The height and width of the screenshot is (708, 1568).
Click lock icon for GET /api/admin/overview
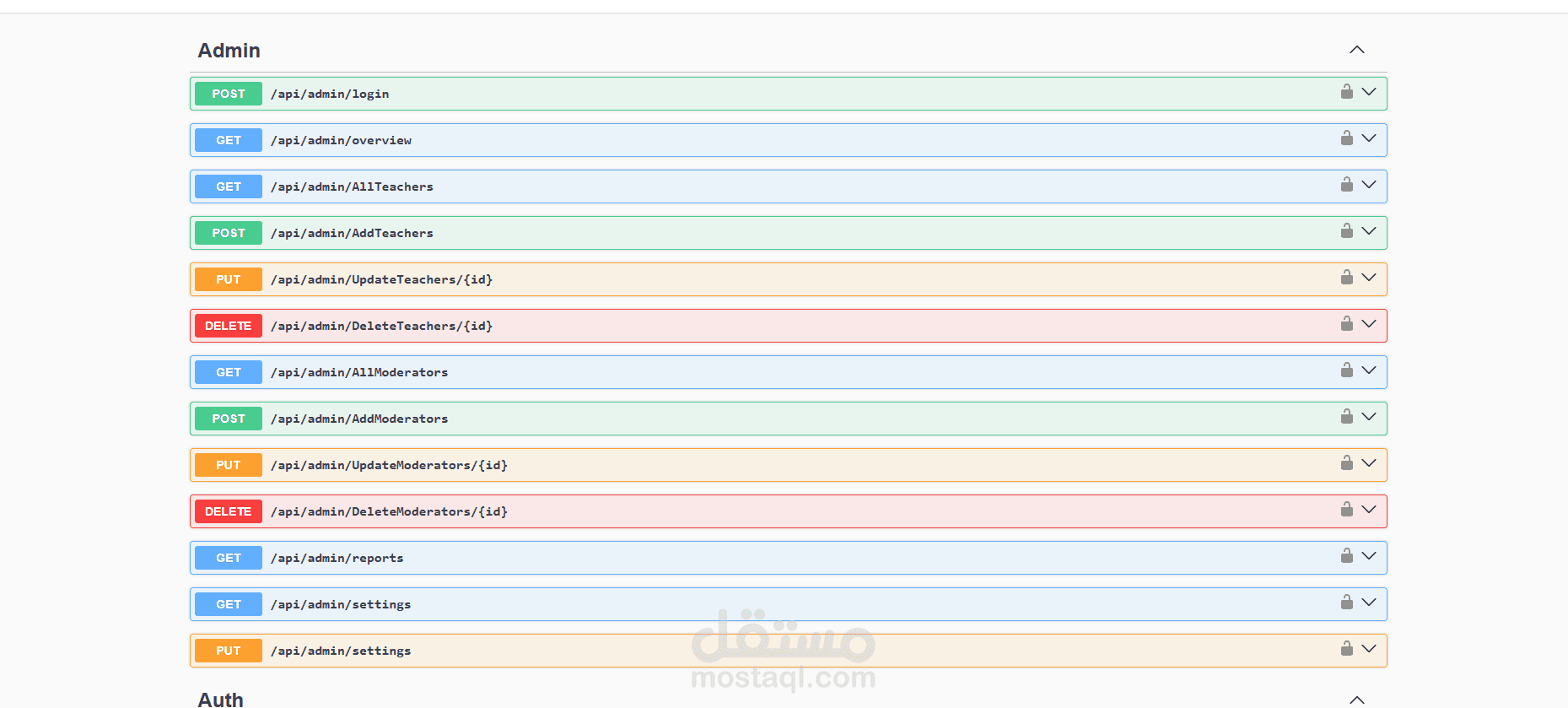click(x=1347, y=138)
